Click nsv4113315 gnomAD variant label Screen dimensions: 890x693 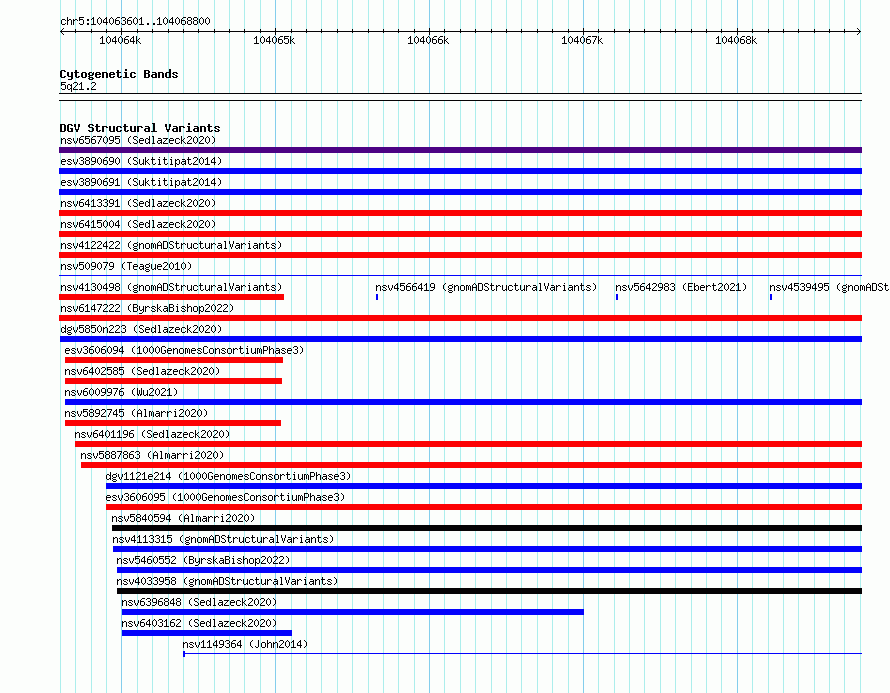pos(223,539)
